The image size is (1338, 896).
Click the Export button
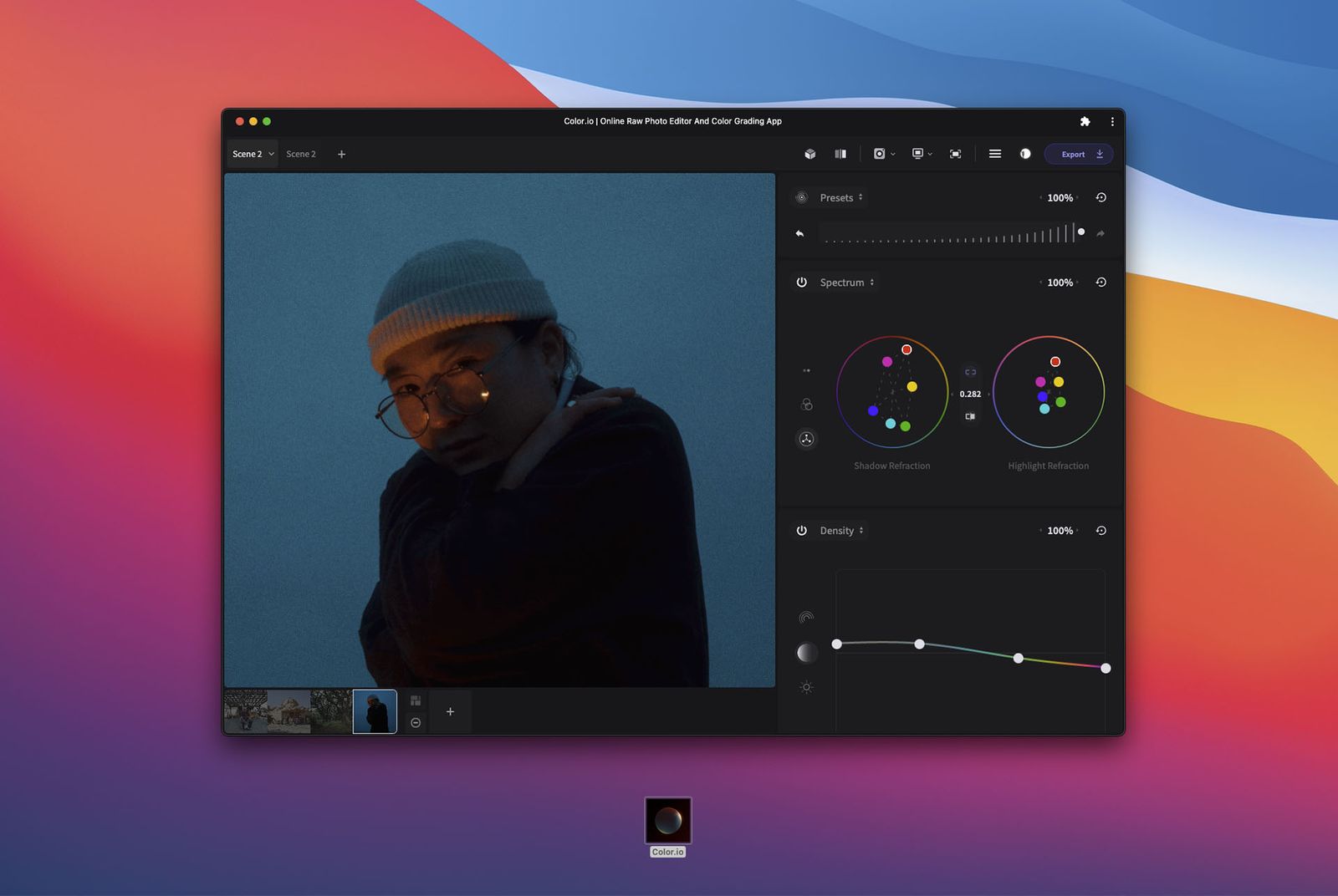1079,154
